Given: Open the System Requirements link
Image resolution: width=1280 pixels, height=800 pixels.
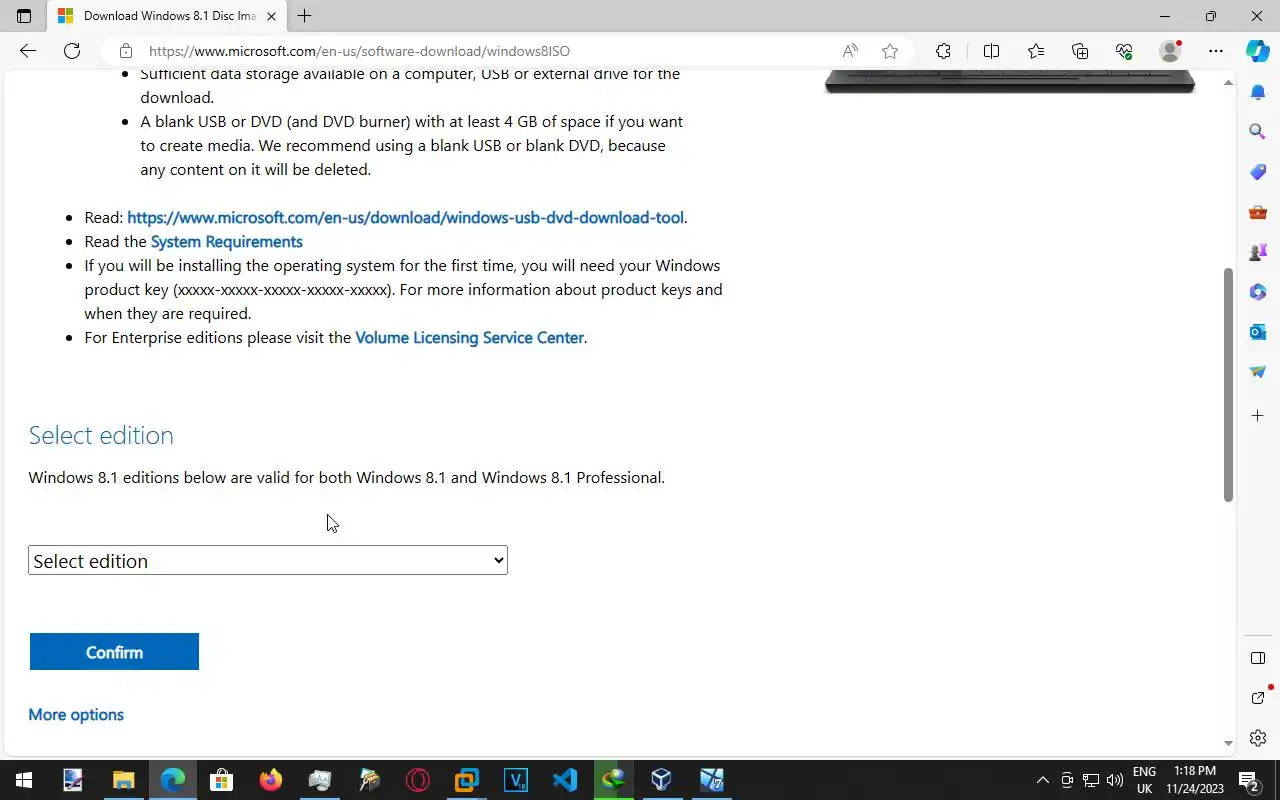Looking at the screenshot, I should (x=226, y=241).
